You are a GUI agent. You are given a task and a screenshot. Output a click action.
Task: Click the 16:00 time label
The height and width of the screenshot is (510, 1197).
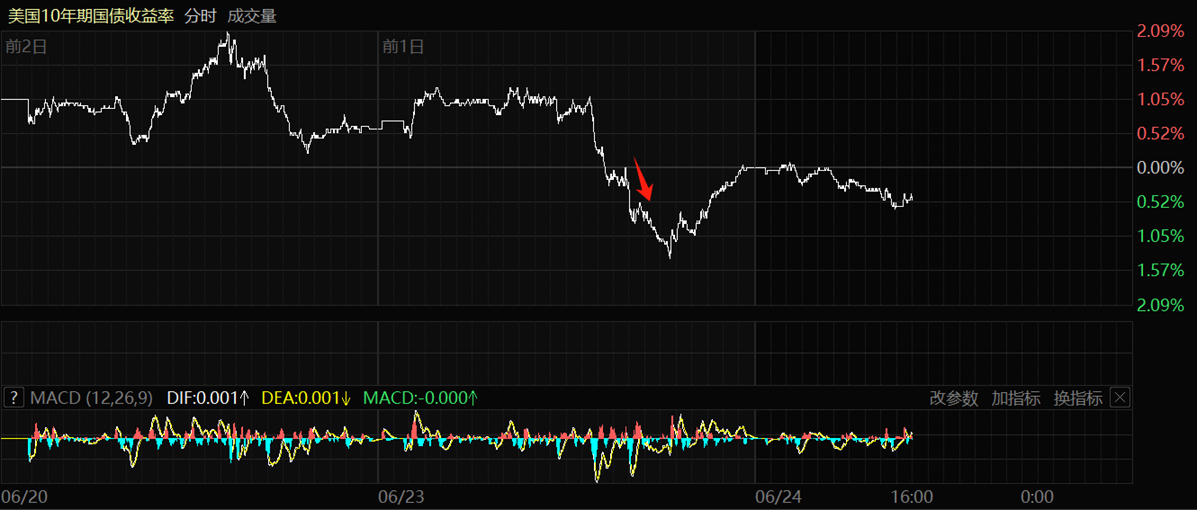pyautogui.click(x=913, y=497)
